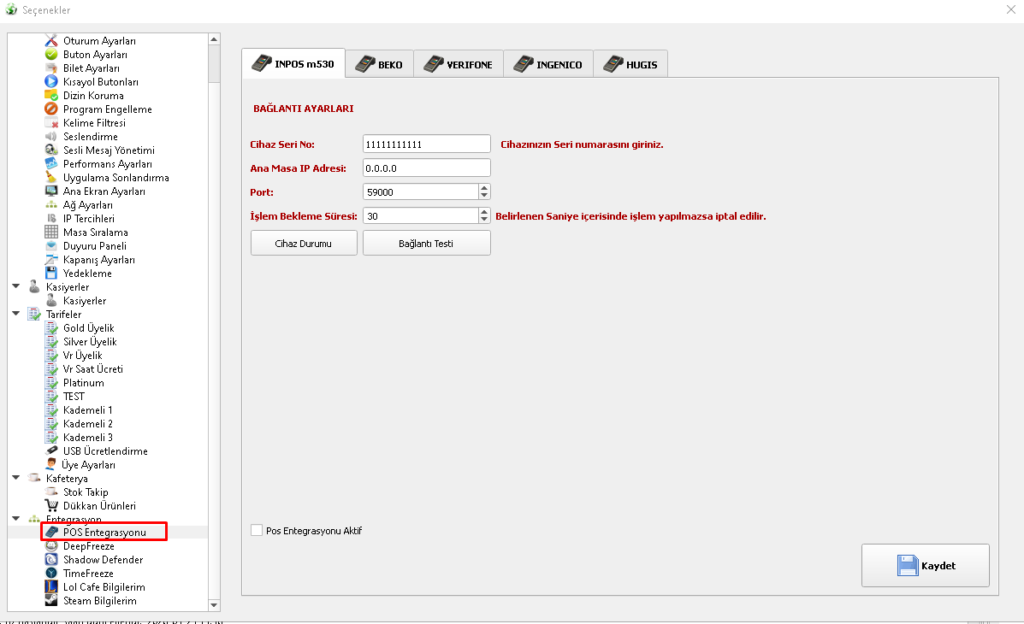Screen dimensions: 1024x624
Task: Open DeepFreeze integration icon
Action: (x=52, y=546)
